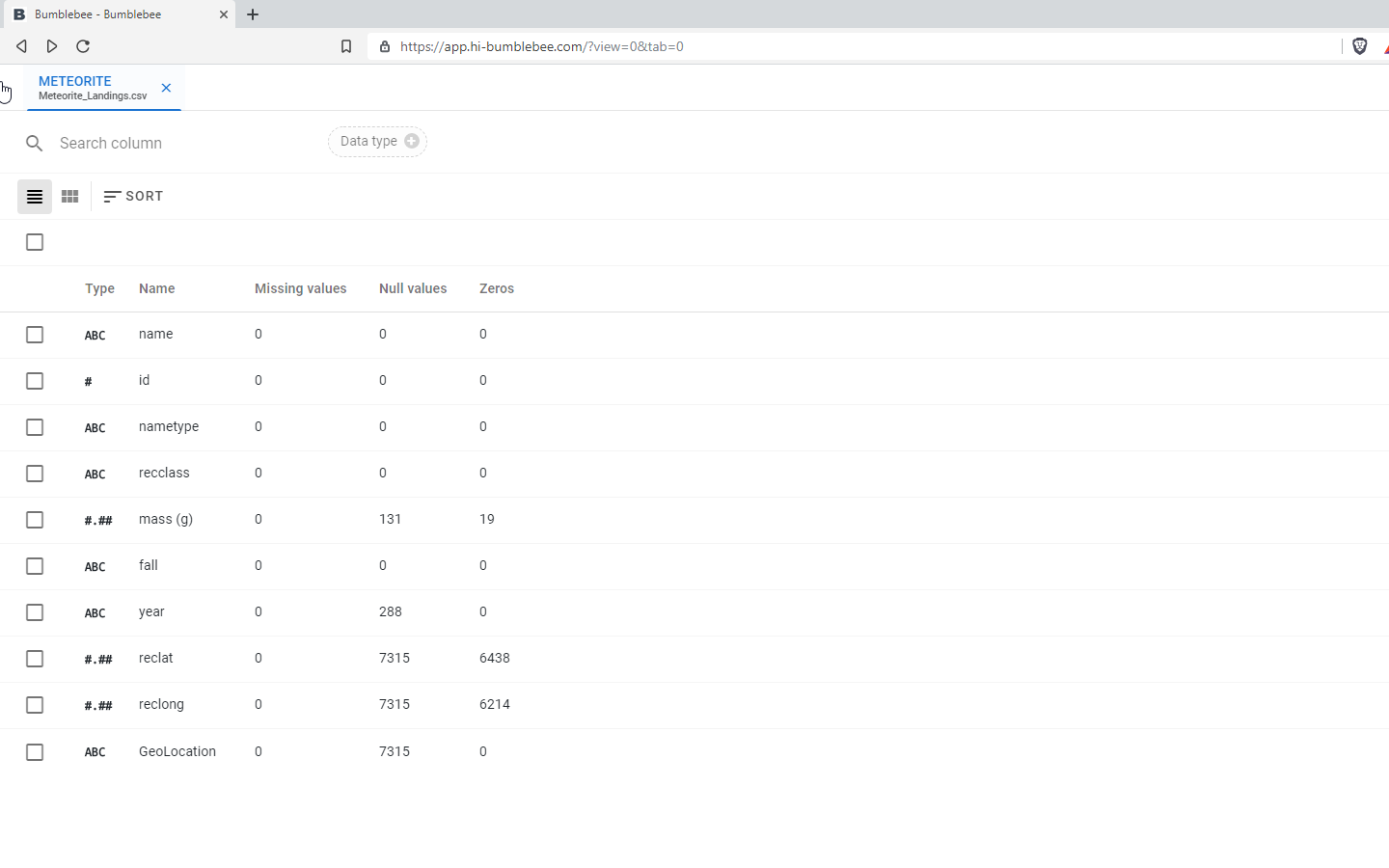This screenshot has height=868, width=1389.
Task: Select the Bumblebee browser tab
Action: 118,14
